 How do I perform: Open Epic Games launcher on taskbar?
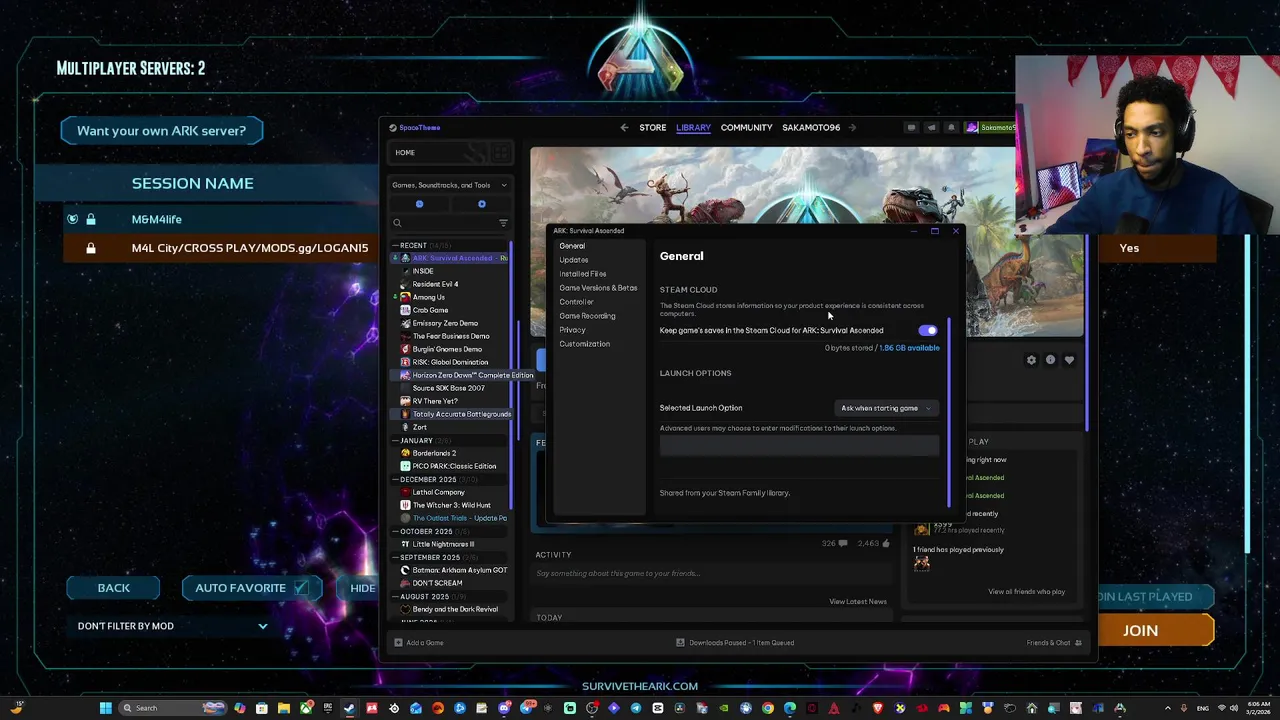[327, 708]
